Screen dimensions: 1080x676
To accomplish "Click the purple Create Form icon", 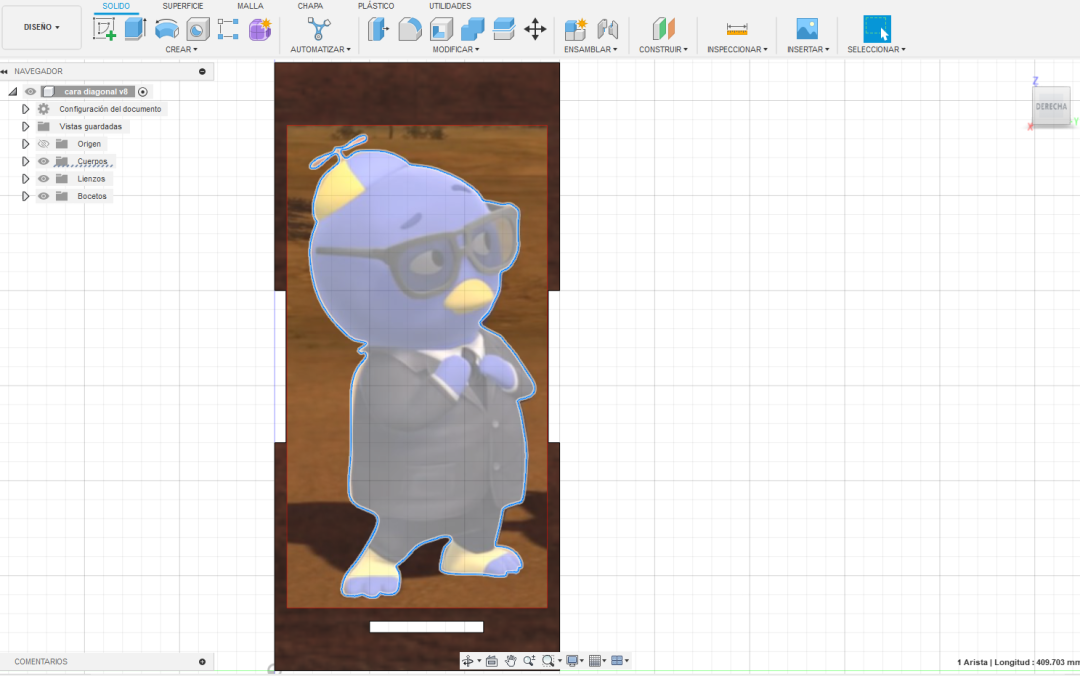I will tap(260, 30).
